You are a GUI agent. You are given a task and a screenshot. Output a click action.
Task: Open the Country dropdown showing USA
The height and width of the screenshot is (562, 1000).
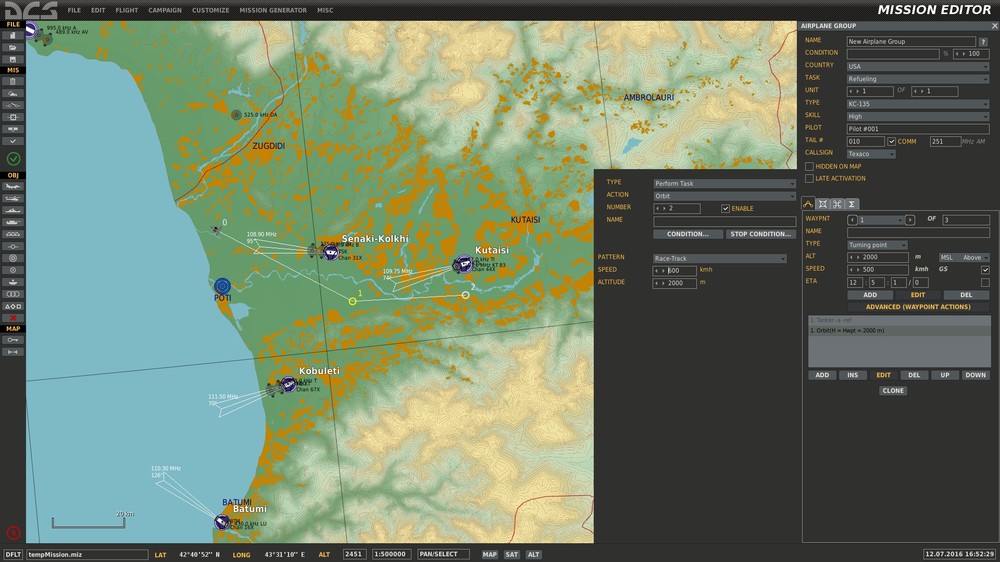coord(918,66)
